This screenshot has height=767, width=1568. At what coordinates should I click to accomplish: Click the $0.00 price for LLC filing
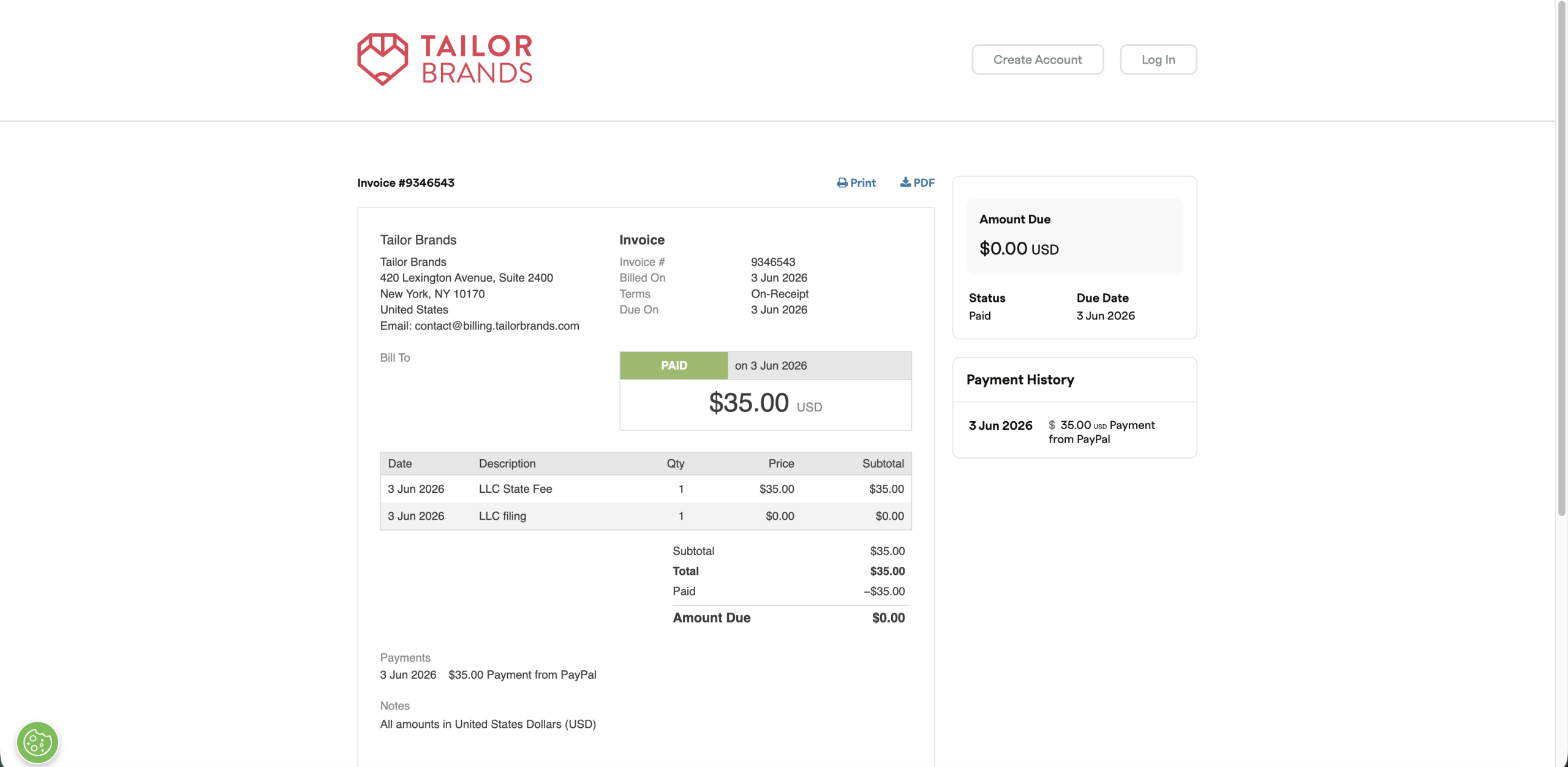point(780,516)
